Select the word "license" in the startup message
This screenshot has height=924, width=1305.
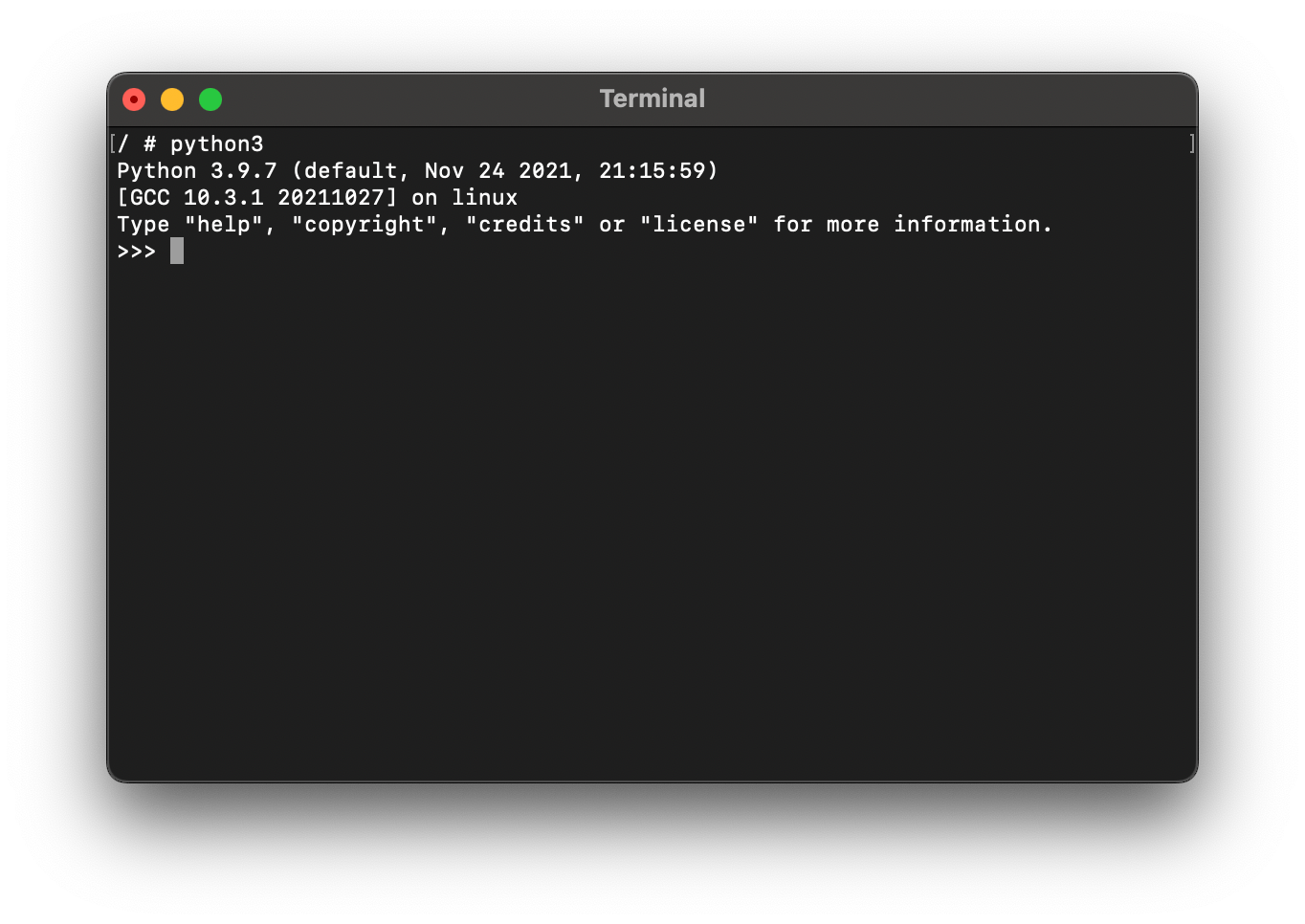coord(701,224)
